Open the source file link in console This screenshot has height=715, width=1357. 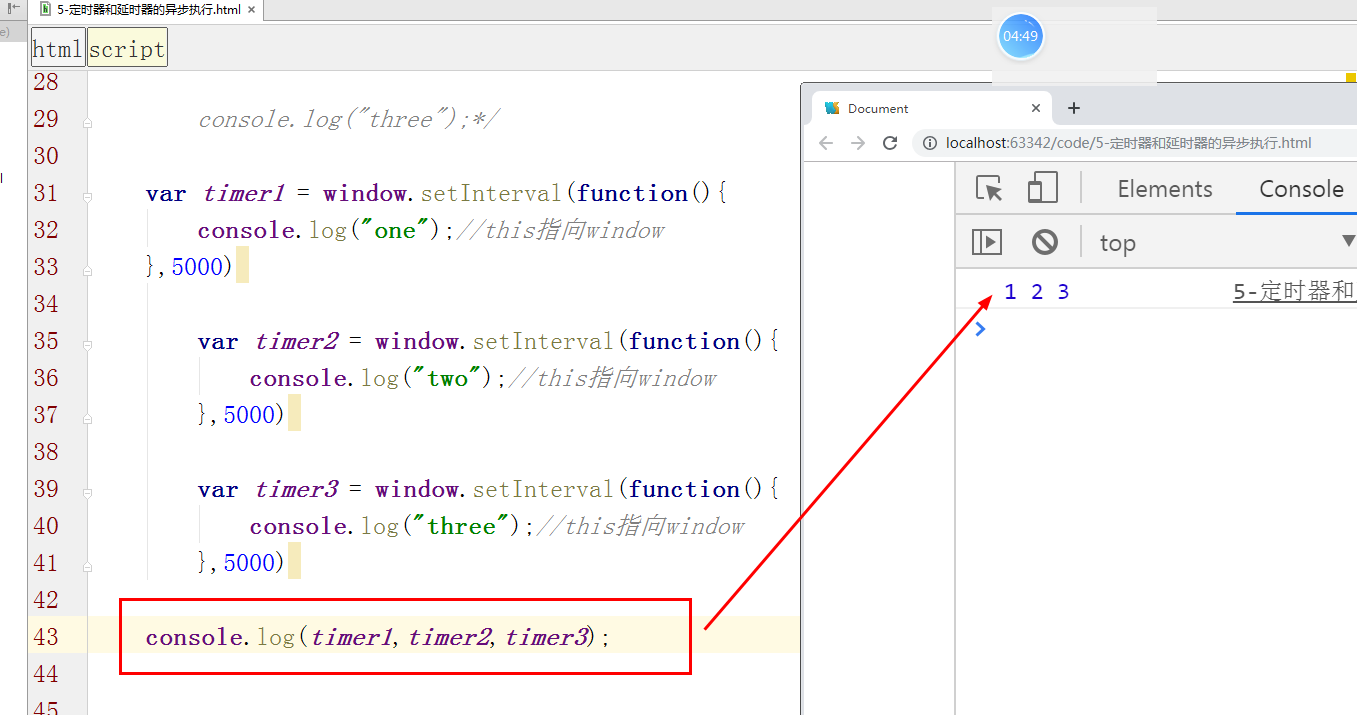point(1295,292)
